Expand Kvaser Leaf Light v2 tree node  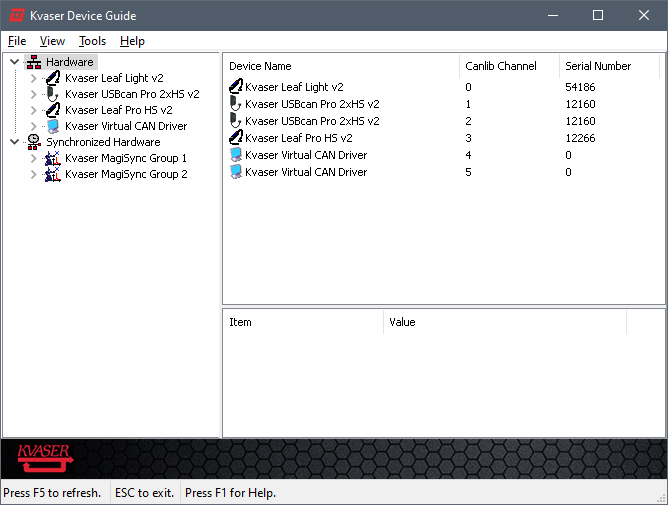[34, 78]
